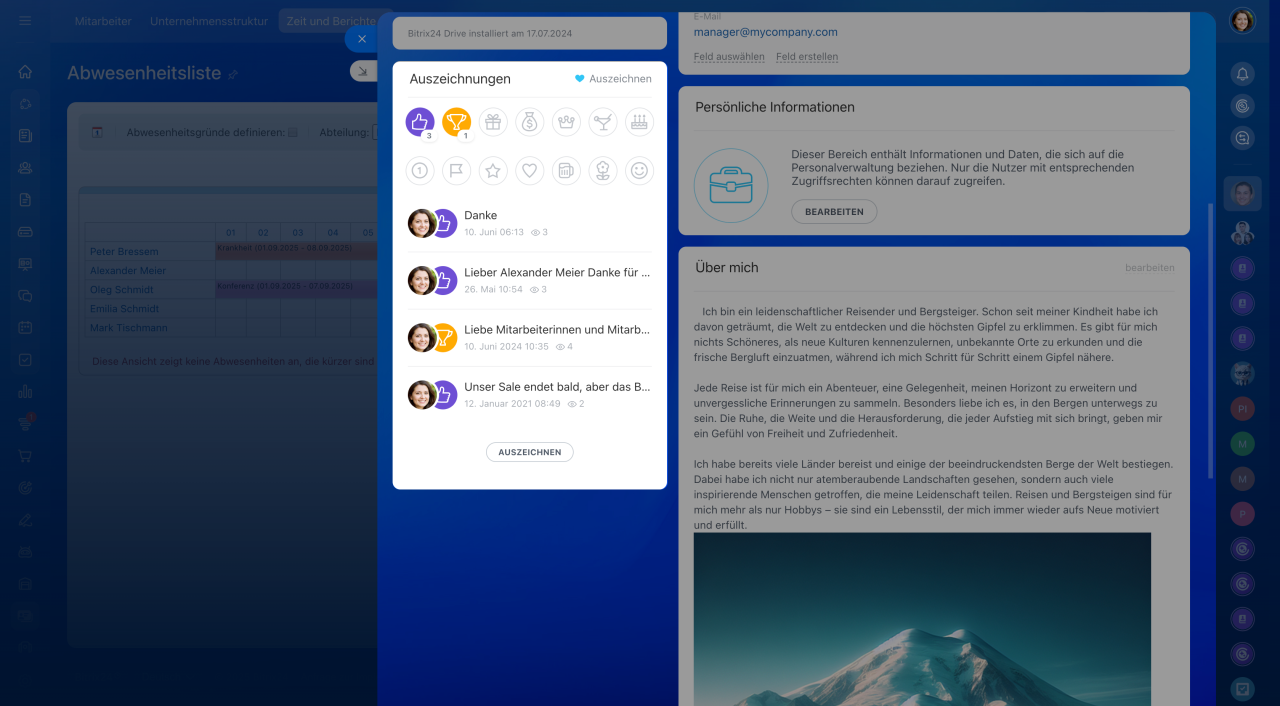Screen dimensions: 1280x706
Task: Choose the money bag award icon
Action: coord(530,122)
